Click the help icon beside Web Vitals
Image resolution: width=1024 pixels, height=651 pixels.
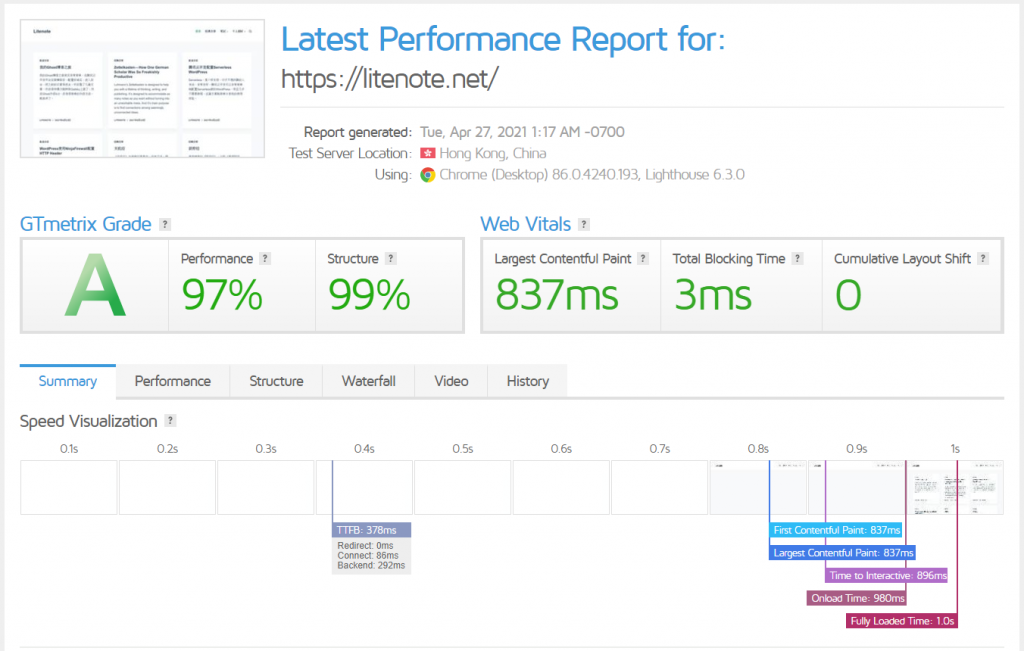coord(584,225)
